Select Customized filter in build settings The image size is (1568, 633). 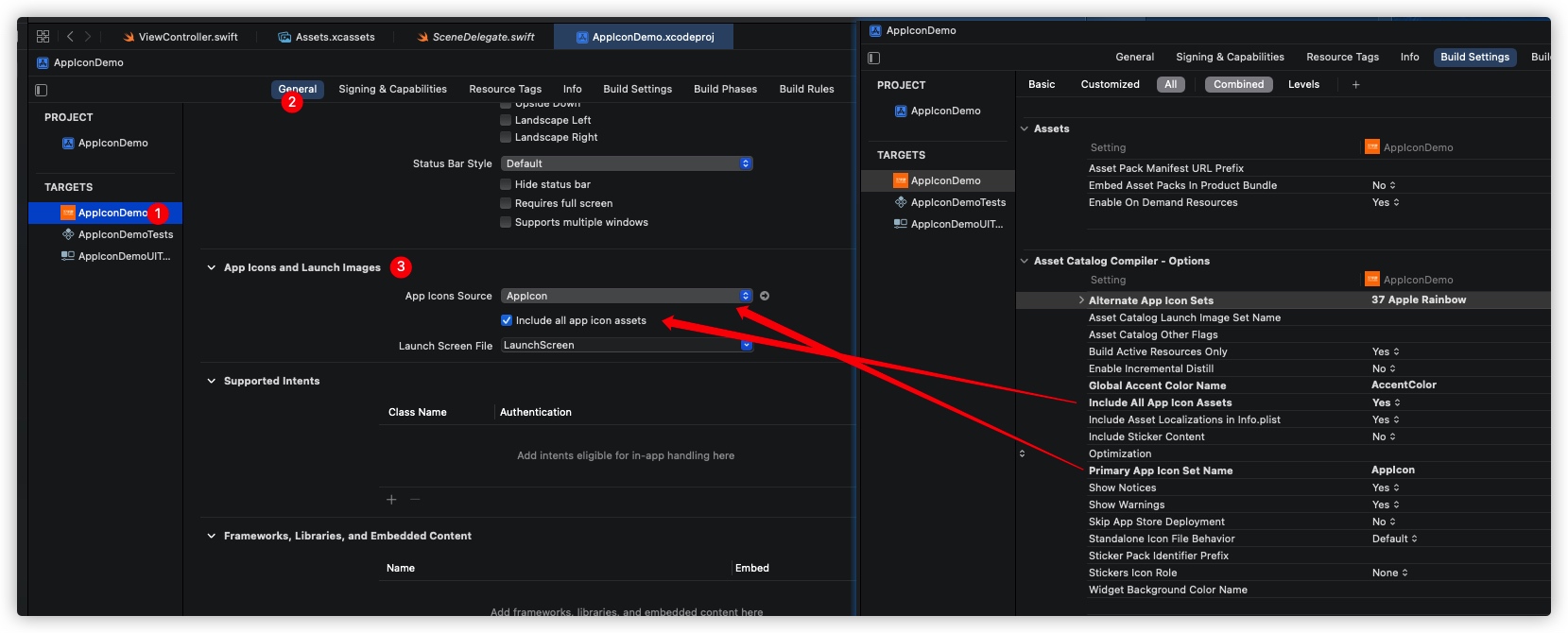coord(1111,84)
